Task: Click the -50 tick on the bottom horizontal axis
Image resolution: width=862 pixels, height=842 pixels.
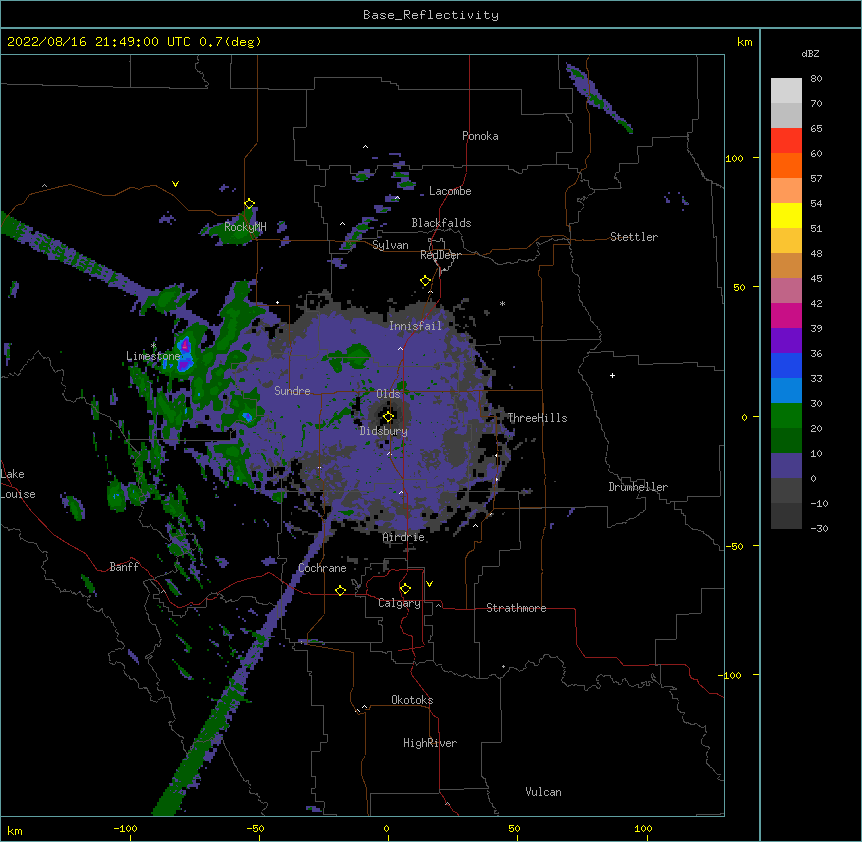Action: coord(255,828)
